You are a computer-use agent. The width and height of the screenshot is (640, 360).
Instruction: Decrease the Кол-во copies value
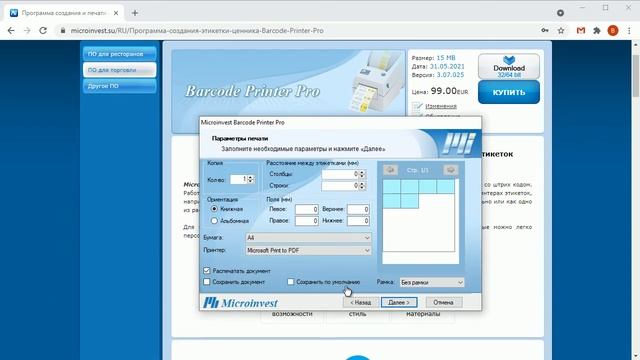click(251, 181)
